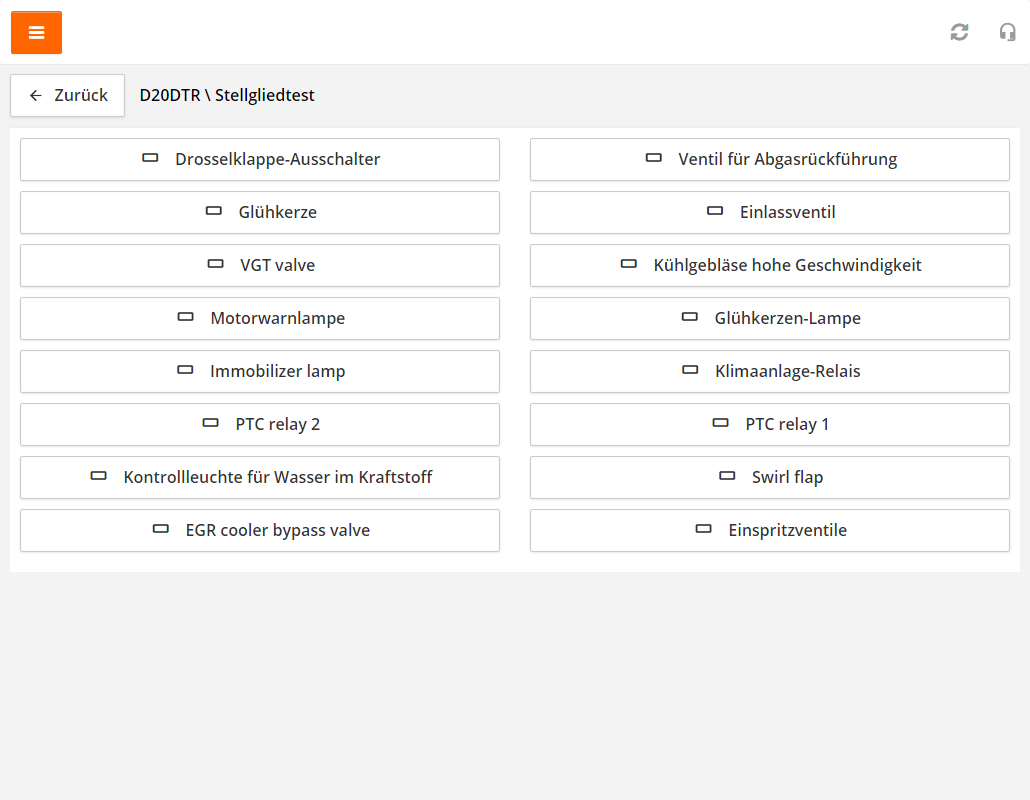Run Kontrollleuchte für Wasser im Kraftstoff test
1030x800 pixels.
coord(260,477)
